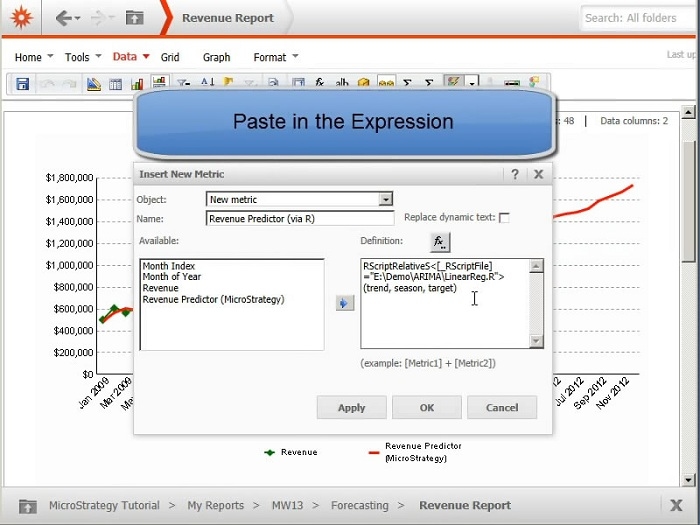Select the Grid menu item

(x=170, y=57)
